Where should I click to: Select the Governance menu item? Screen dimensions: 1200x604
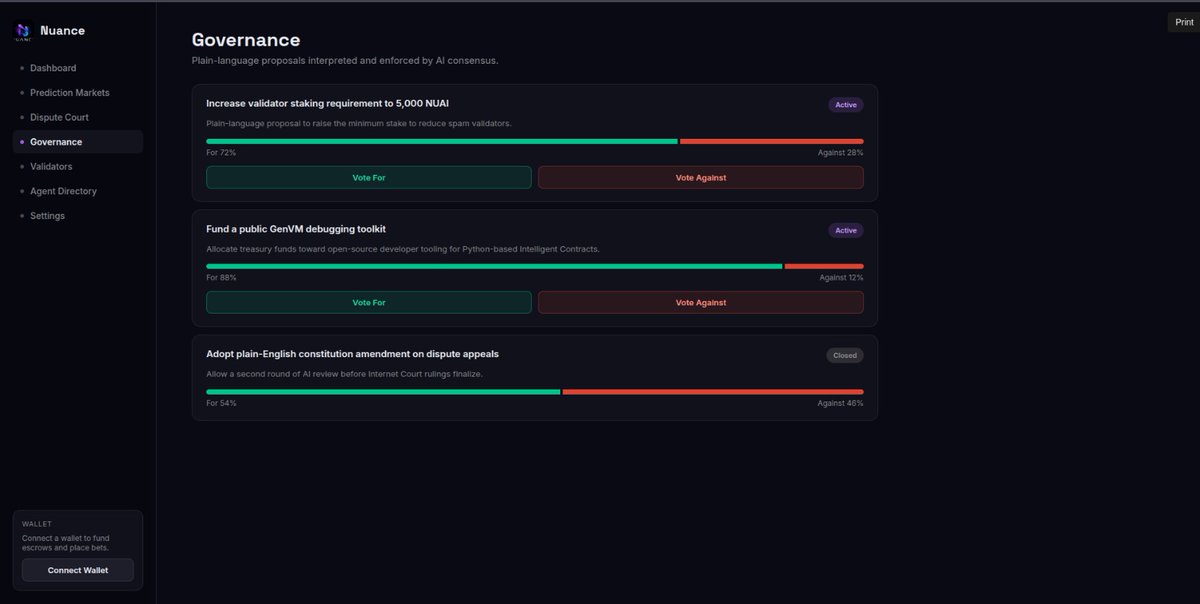[78, 142]
